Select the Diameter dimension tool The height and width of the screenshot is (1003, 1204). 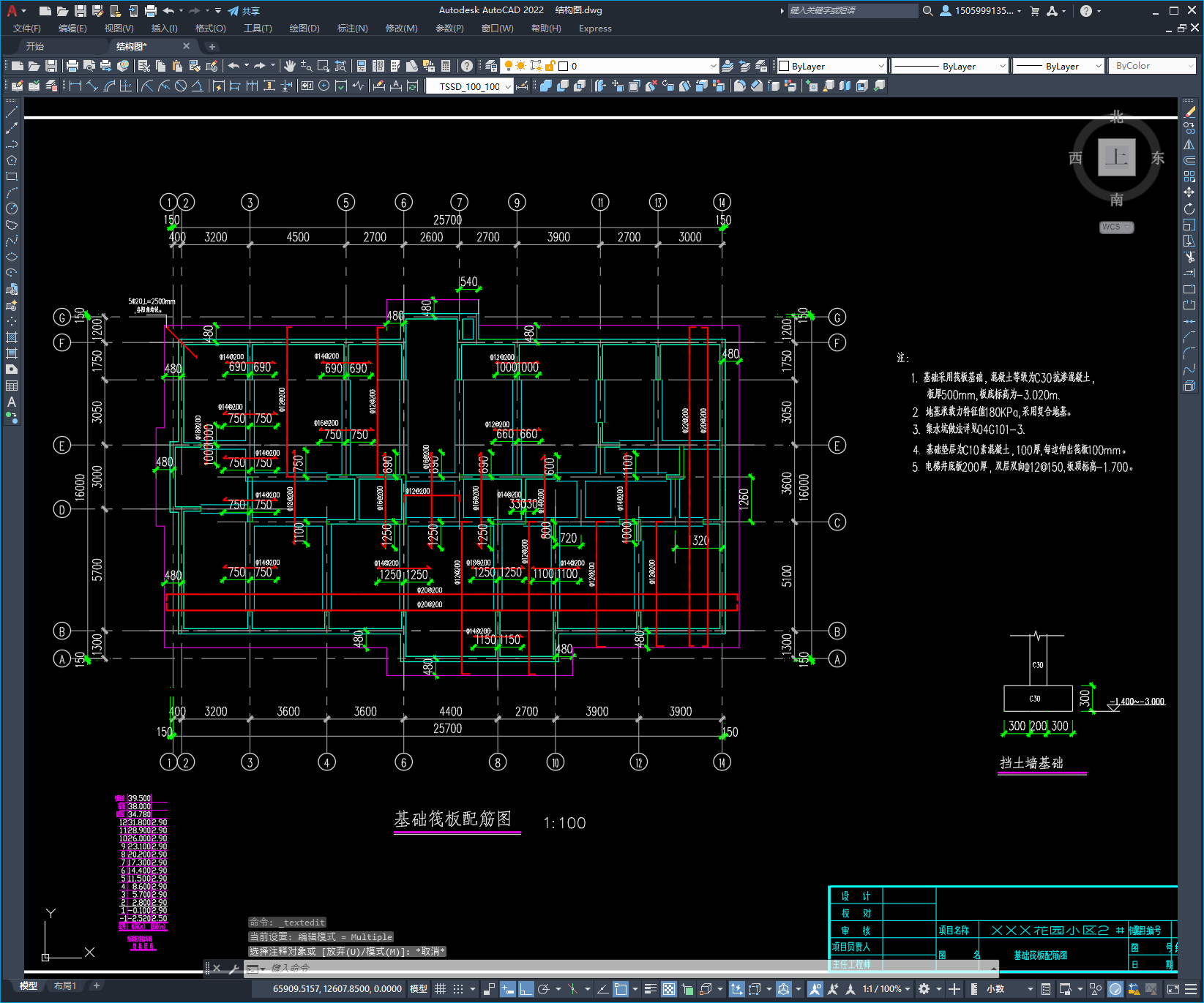tap(181, 86)
